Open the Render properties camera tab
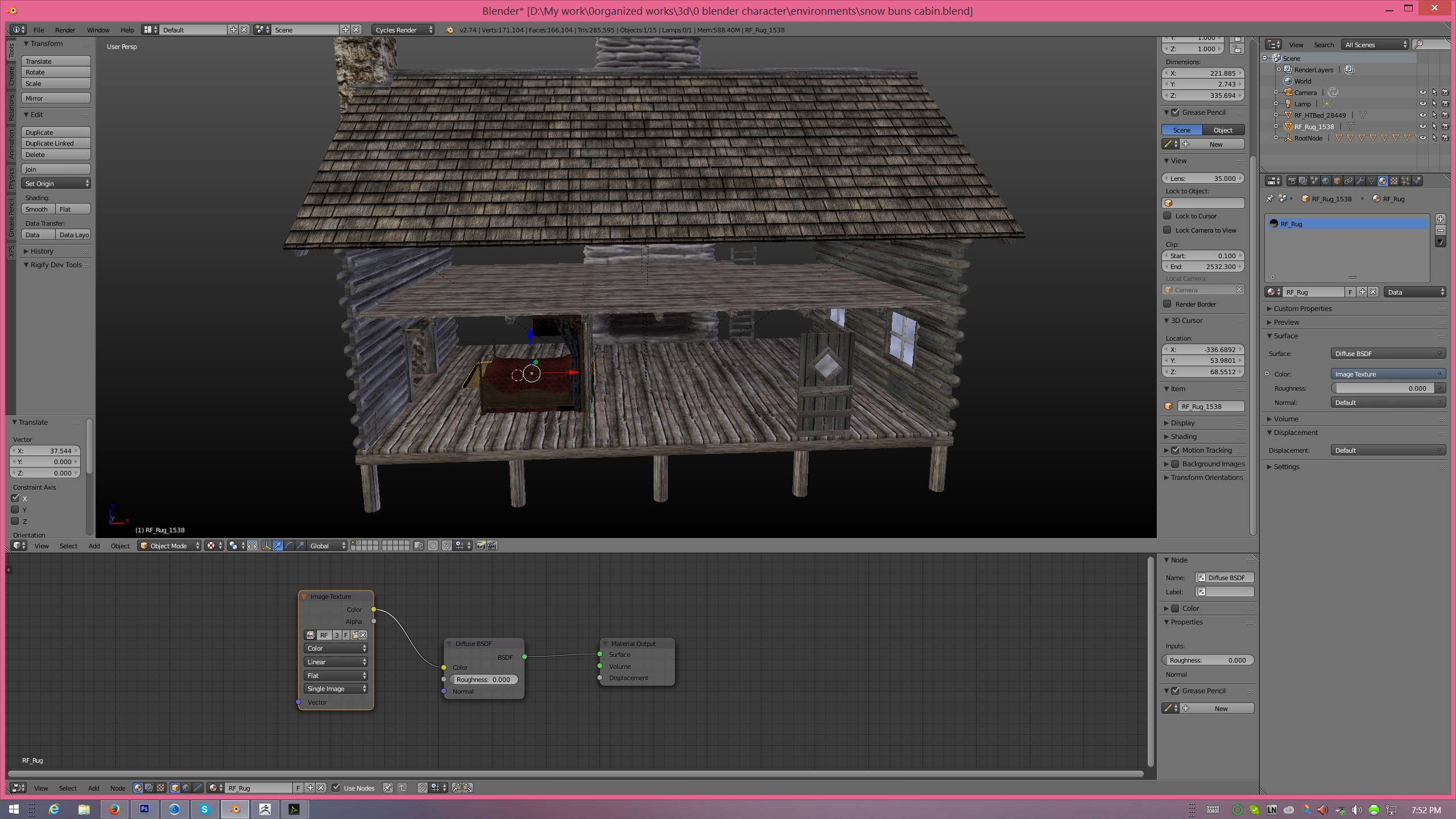The width and height of the screenshot is (1456, 819). [1292, 181]
